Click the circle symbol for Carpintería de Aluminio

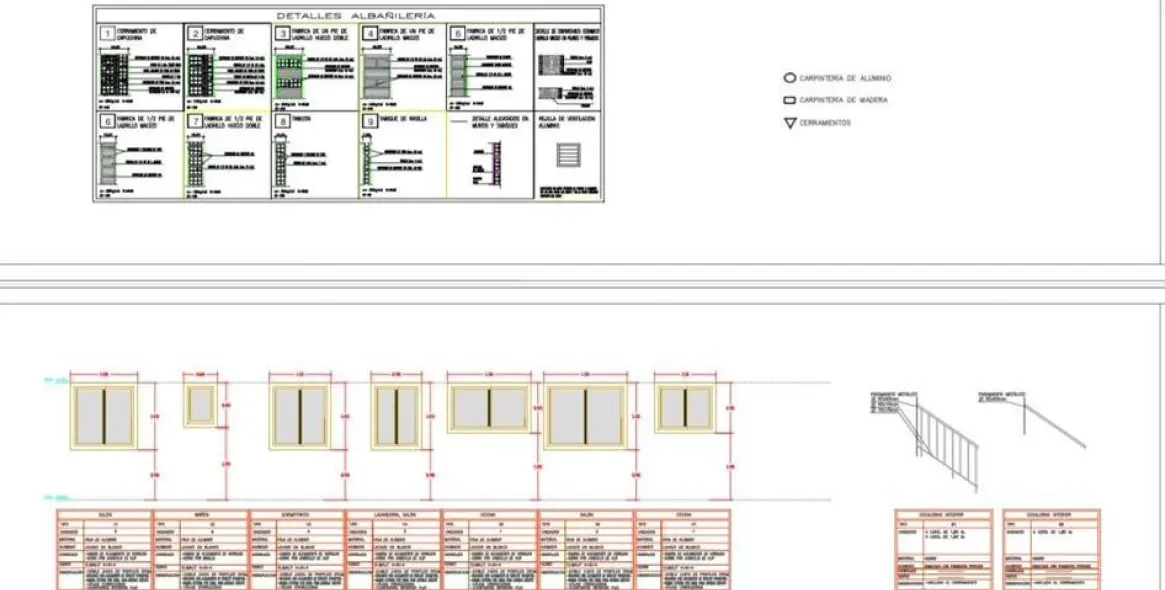coord(789,77)
